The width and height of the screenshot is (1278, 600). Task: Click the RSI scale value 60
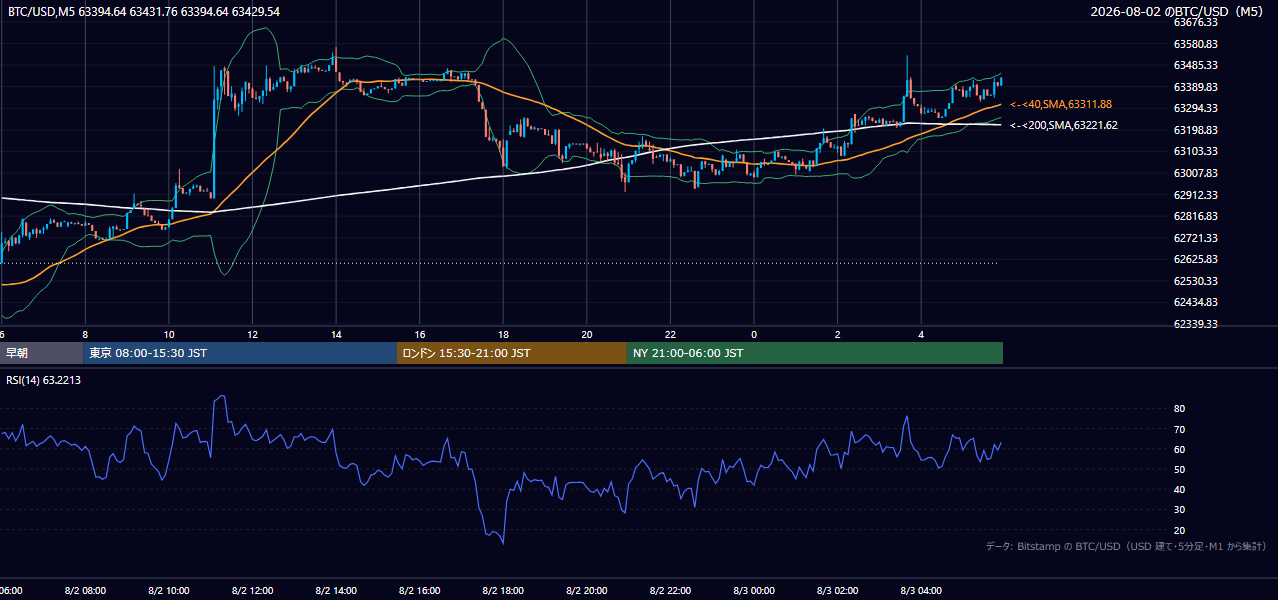(1179, 449)
